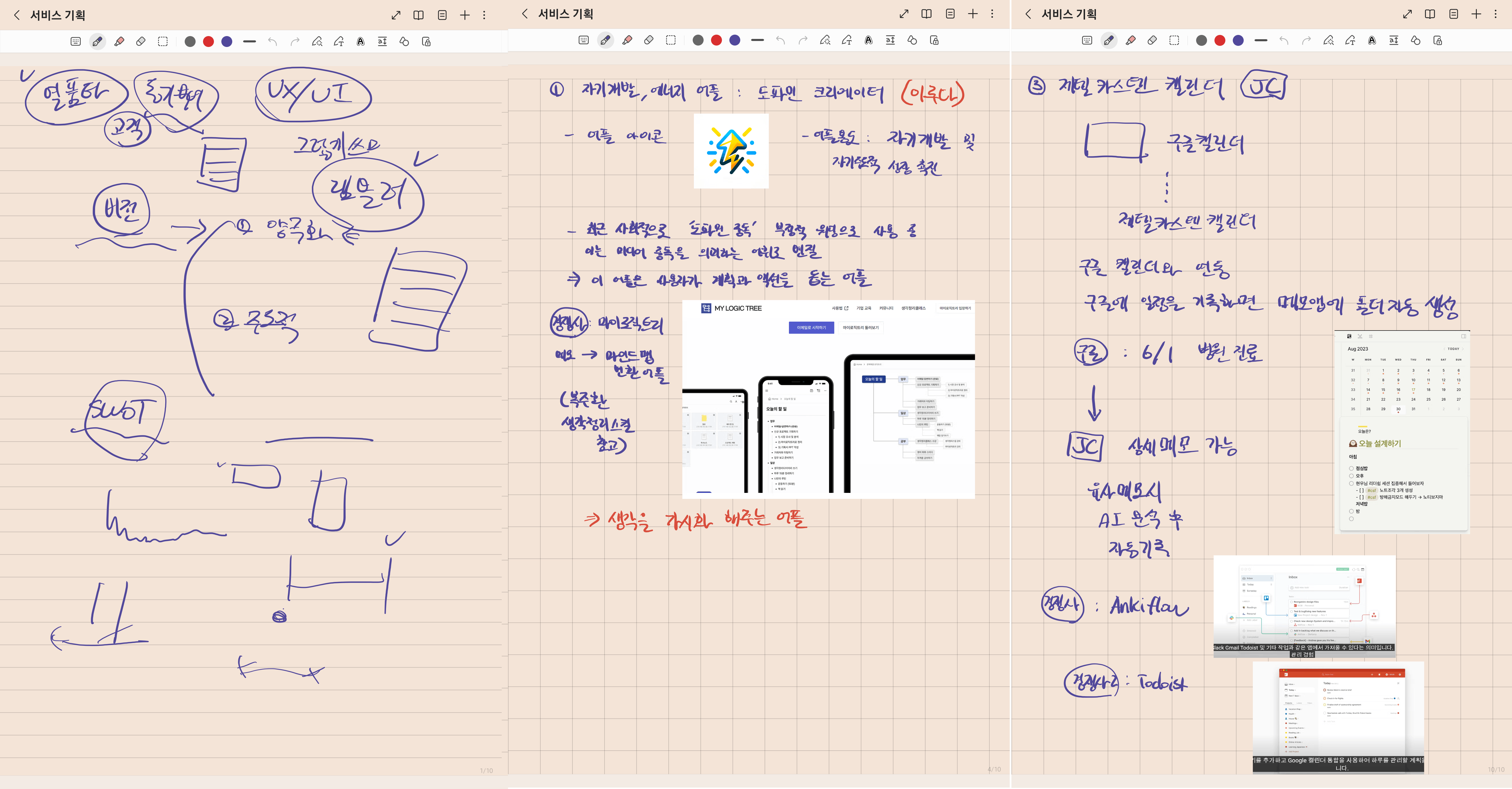Go back from left 서비스 기획 note
The width and height of the screenshot is (1512, 789).
click(x=17, y=15)
